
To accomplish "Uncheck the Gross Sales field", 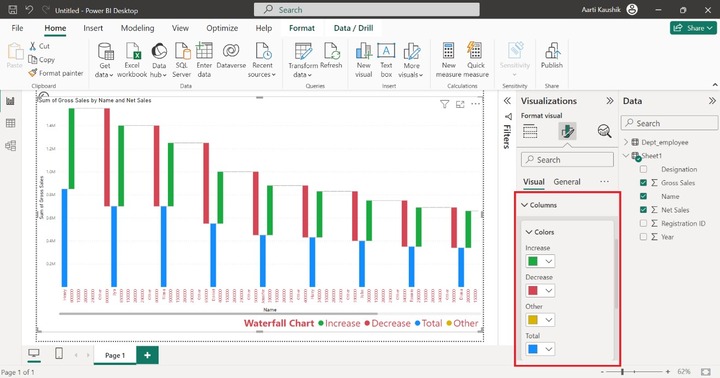I will [643, 183].
